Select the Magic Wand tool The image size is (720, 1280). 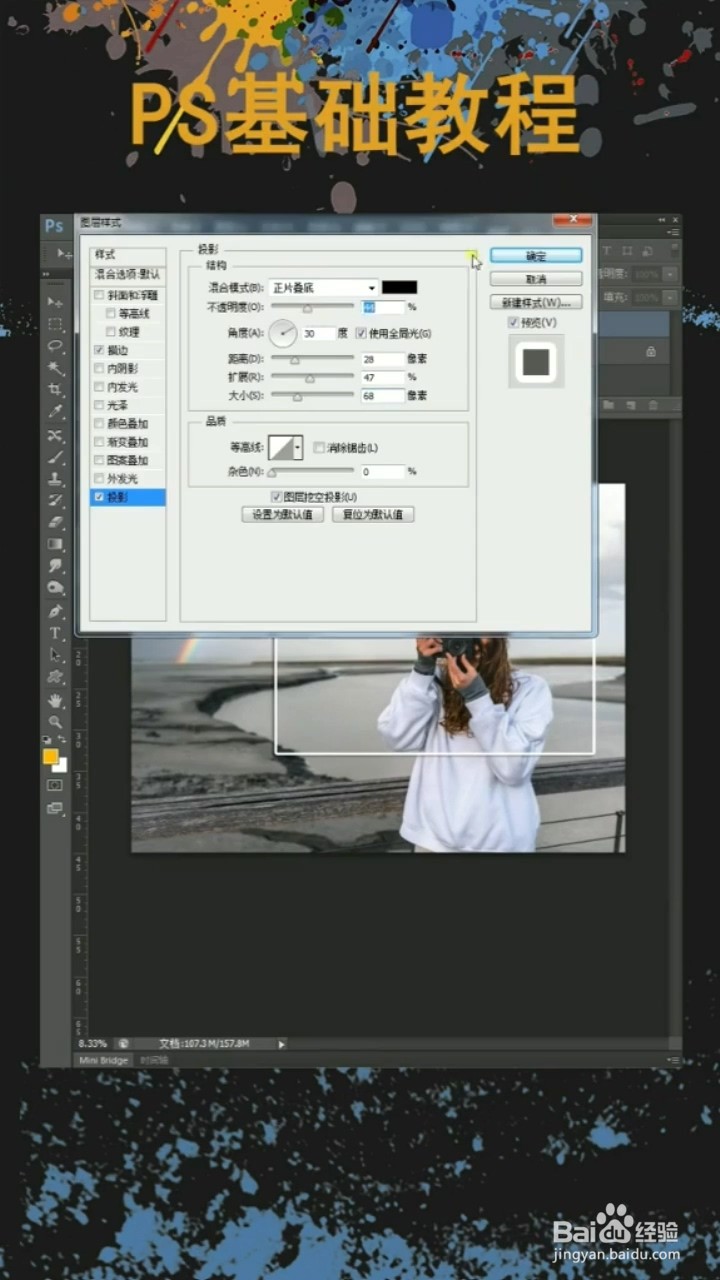55,368
